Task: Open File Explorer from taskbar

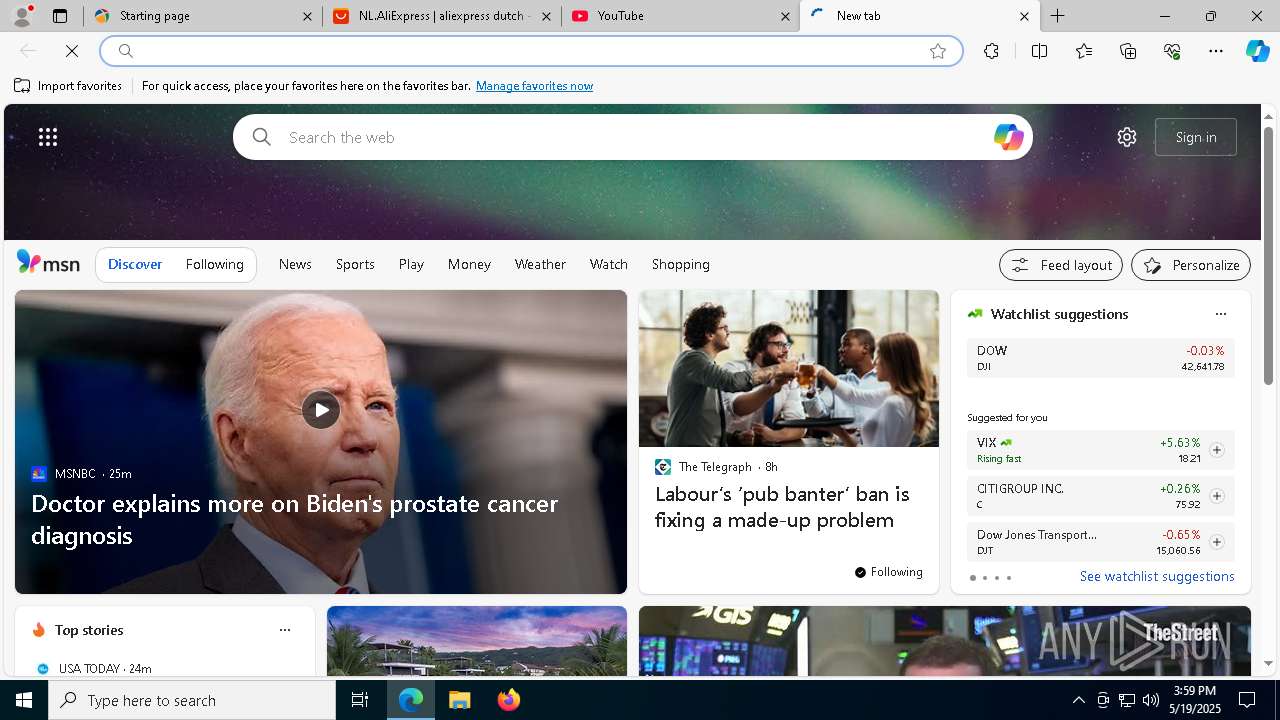Action: [x=459, y=700]
